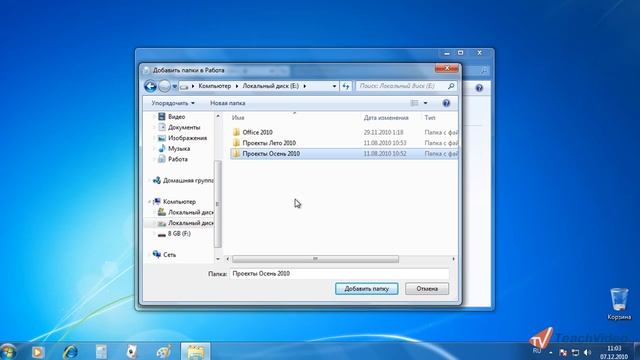Change view using the view mode icon
Viewport: 640px width, 360px height.
414,103
